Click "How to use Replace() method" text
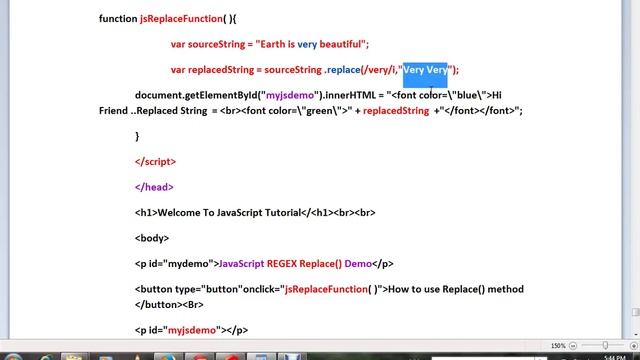640x360 pixels. [x=456, y=289]
